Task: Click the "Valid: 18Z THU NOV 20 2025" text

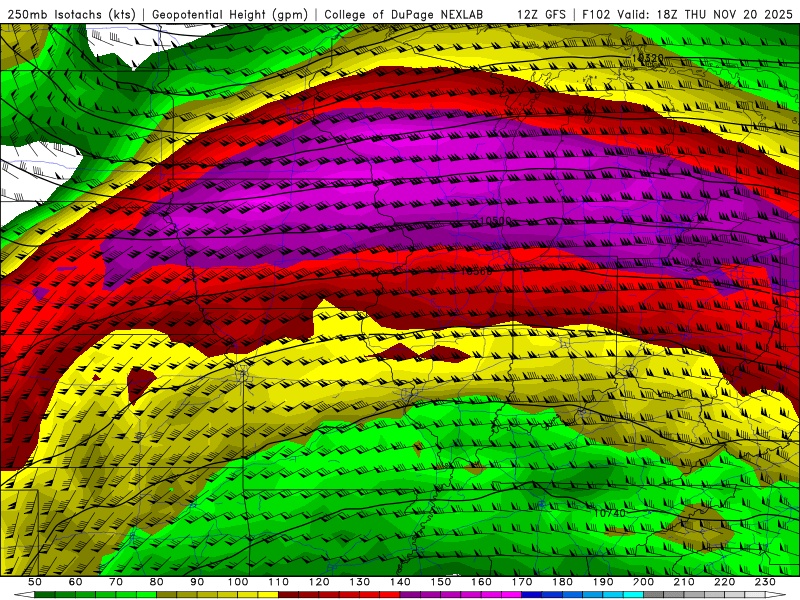Action: (705, 14)
